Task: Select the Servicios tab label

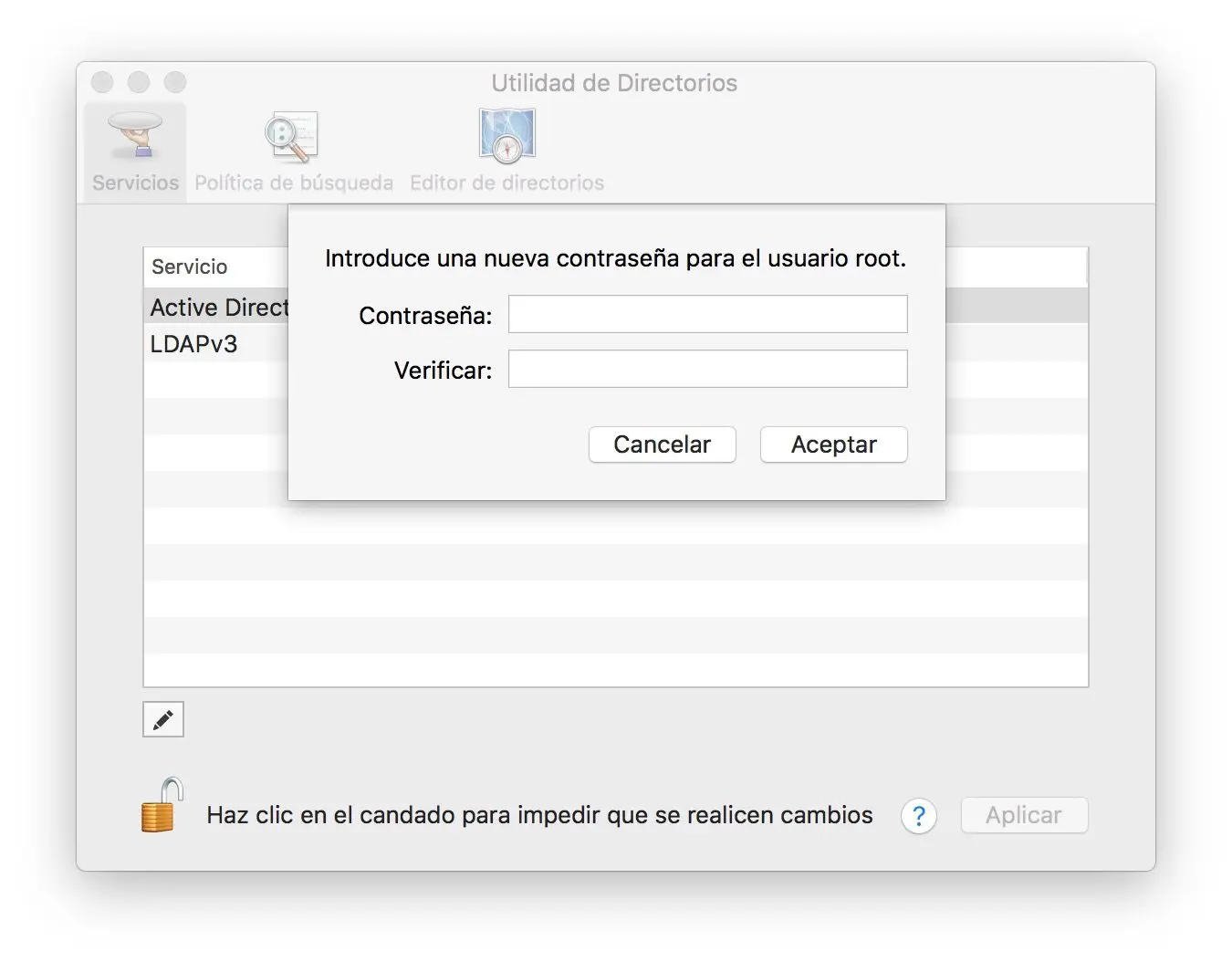Action: coord(135,183)
